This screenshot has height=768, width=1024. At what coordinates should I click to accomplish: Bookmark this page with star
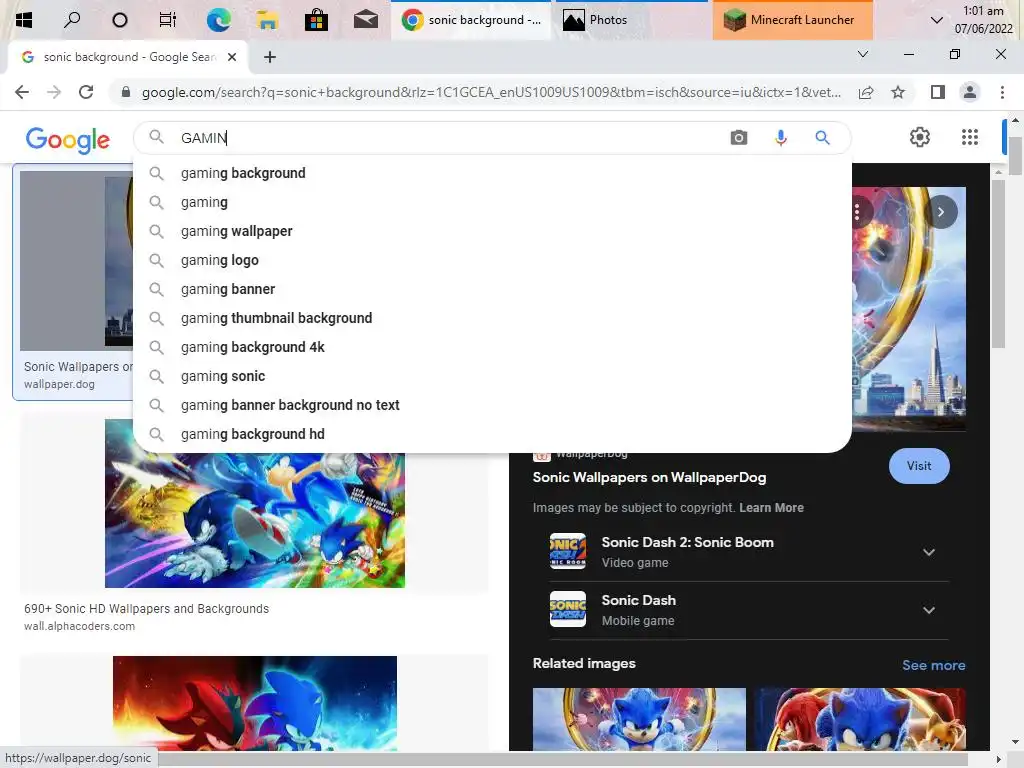pyautogui.click(x=898, y=92)
